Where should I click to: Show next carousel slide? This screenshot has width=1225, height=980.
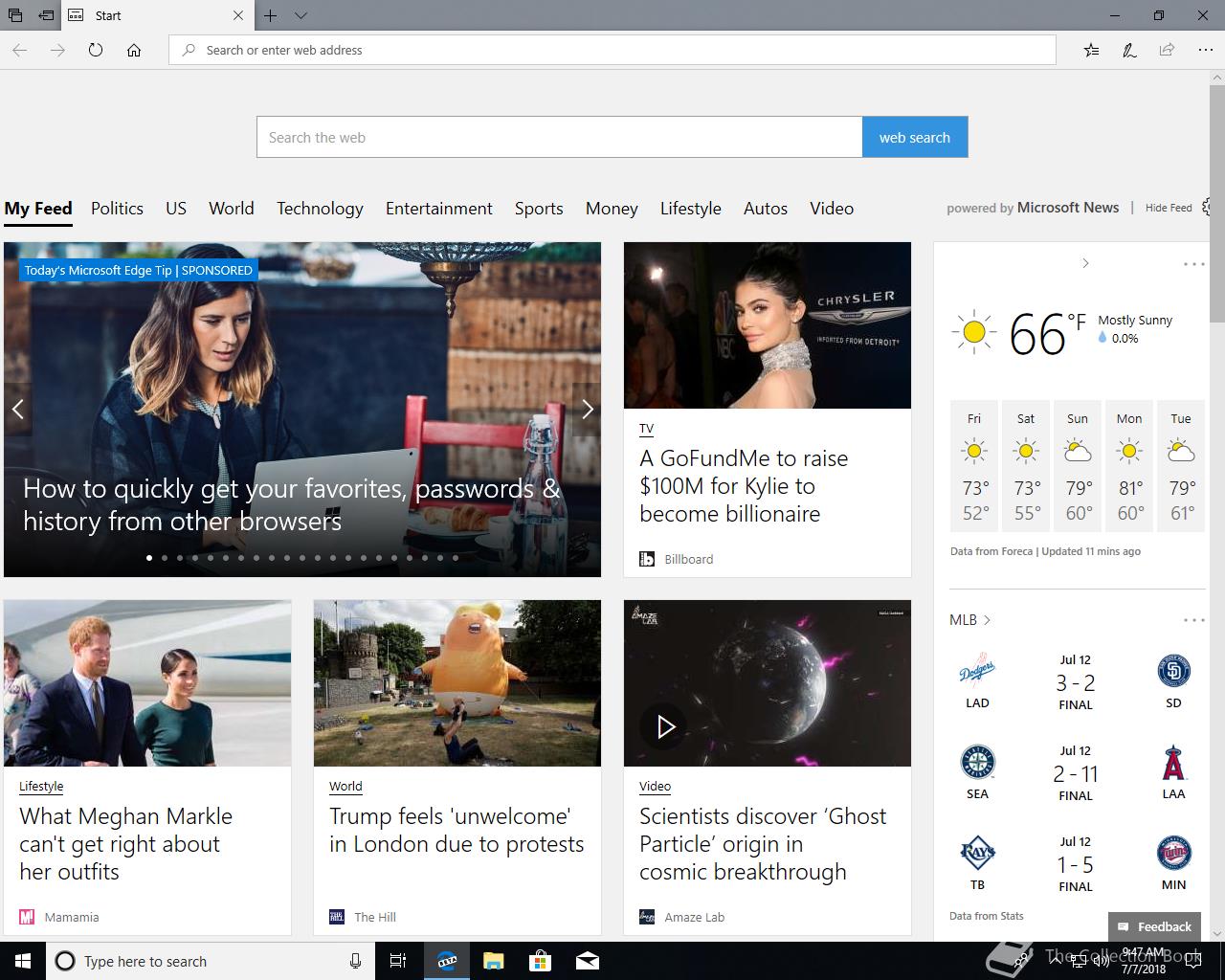587,410
